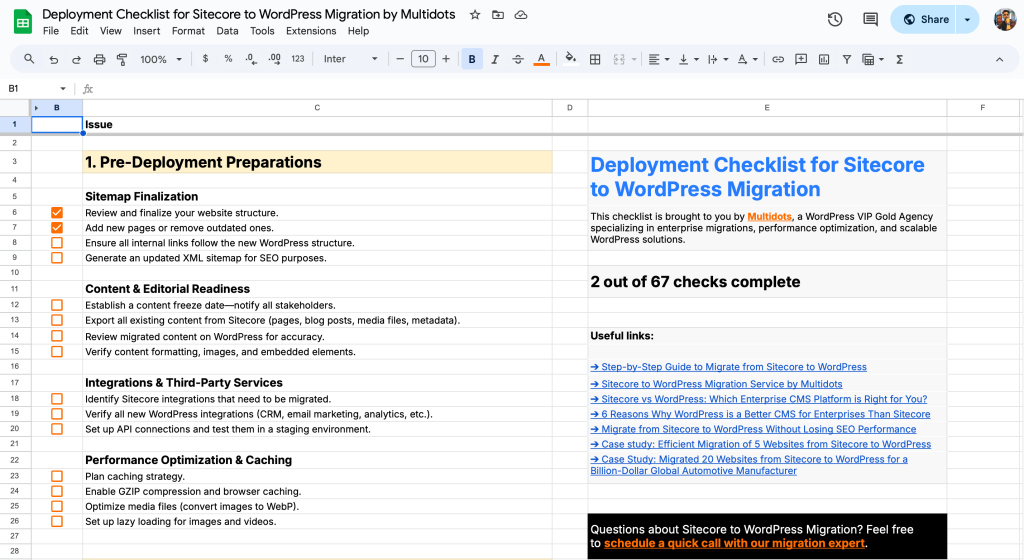Image resolution: width=1024 pixels, height=560 pixels.
Task: Open the Inter font dropdown
Action: (351, 59)
